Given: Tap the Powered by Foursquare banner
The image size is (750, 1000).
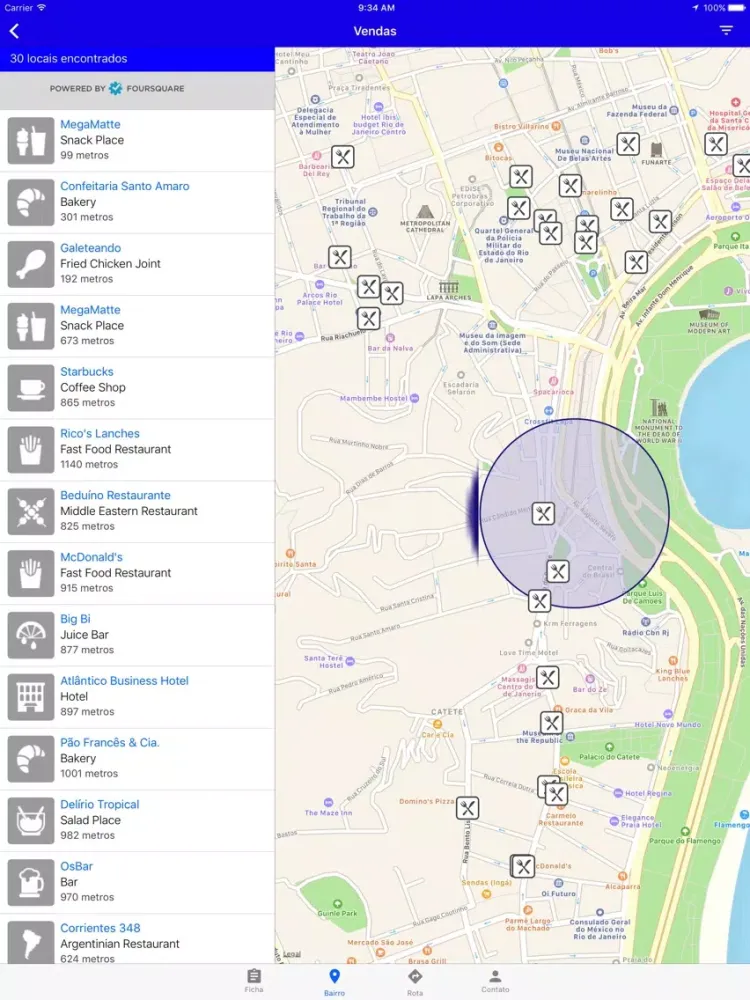Looking at the screenshot, I should click(x=137, y=90).
